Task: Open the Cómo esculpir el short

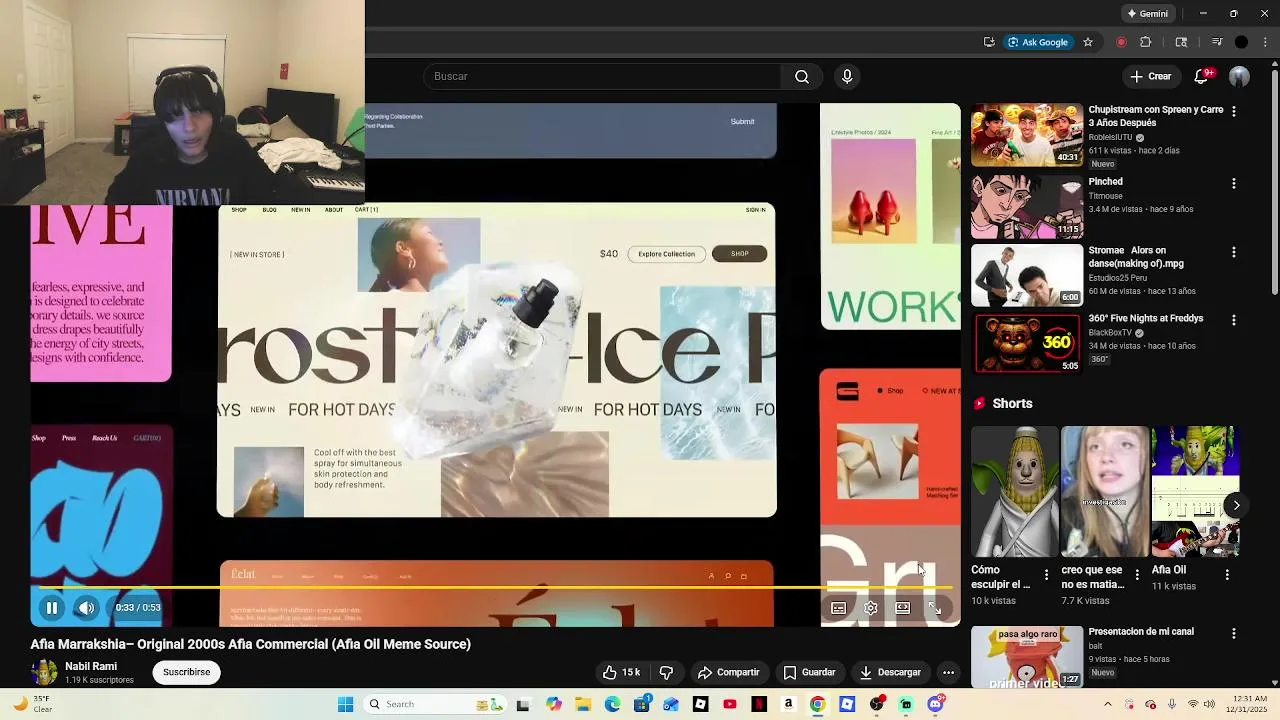Action: tap(1015, 492)
